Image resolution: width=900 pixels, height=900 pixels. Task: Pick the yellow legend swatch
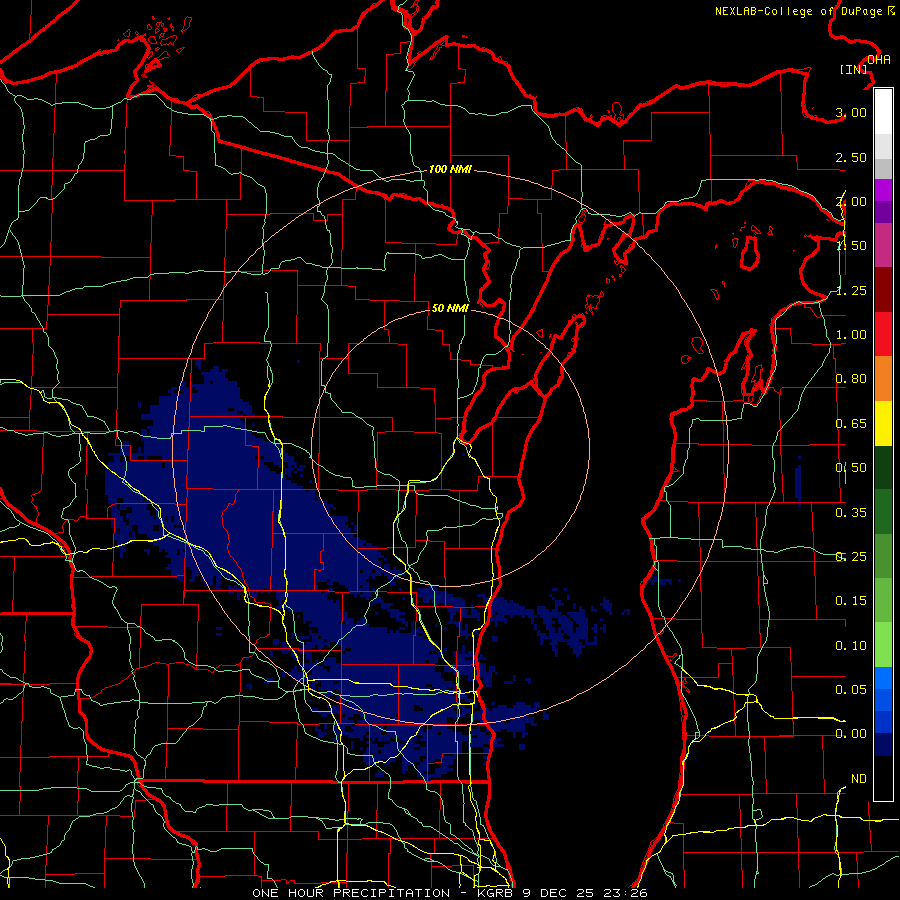[x=883, y=423]
